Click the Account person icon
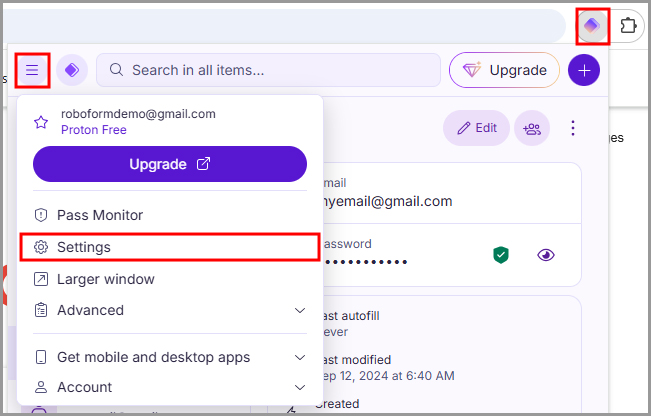 coord(41,387)
